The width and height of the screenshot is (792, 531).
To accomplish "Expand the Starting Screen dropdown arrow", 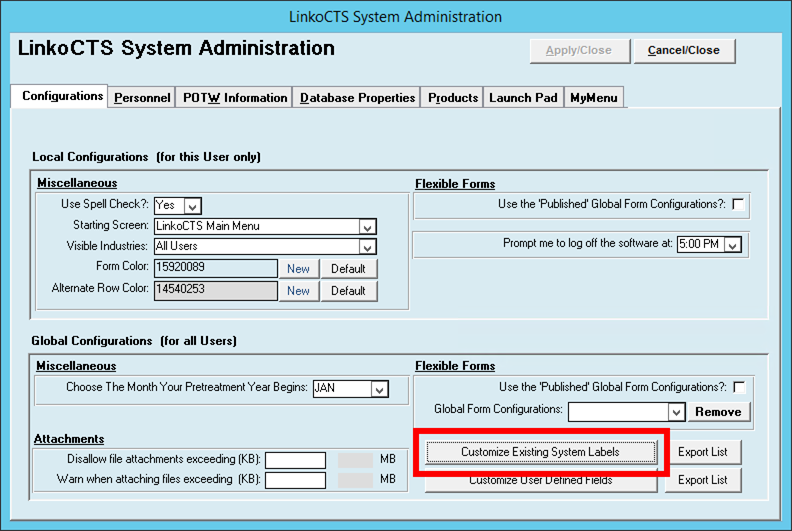I will (368, 226).
